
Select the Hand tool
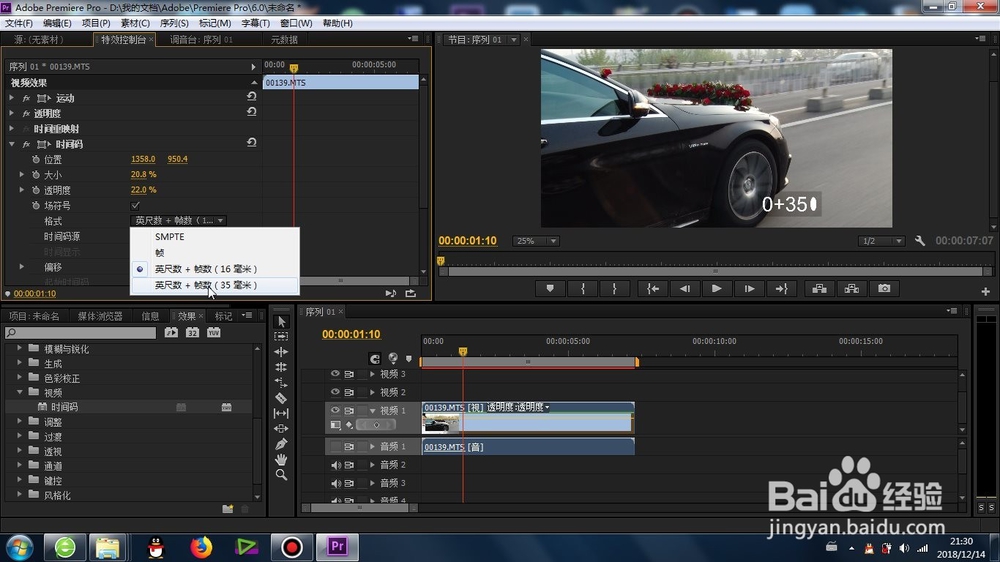(x=281, y=459)
